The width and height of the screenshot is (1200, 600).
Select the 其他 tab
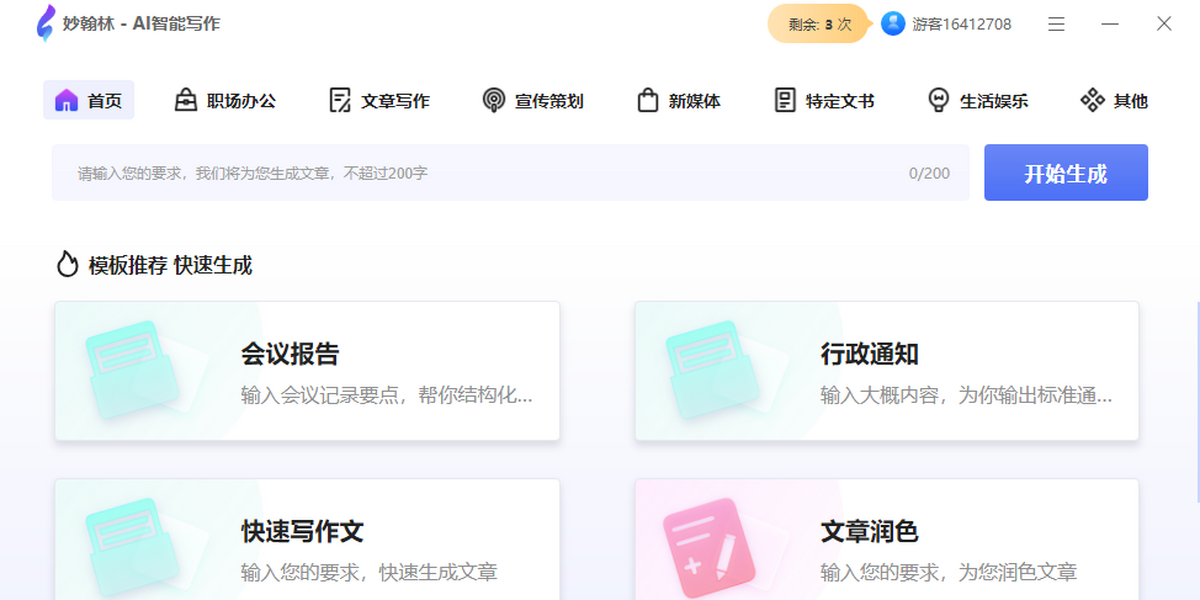click(x=1114, y=100)
